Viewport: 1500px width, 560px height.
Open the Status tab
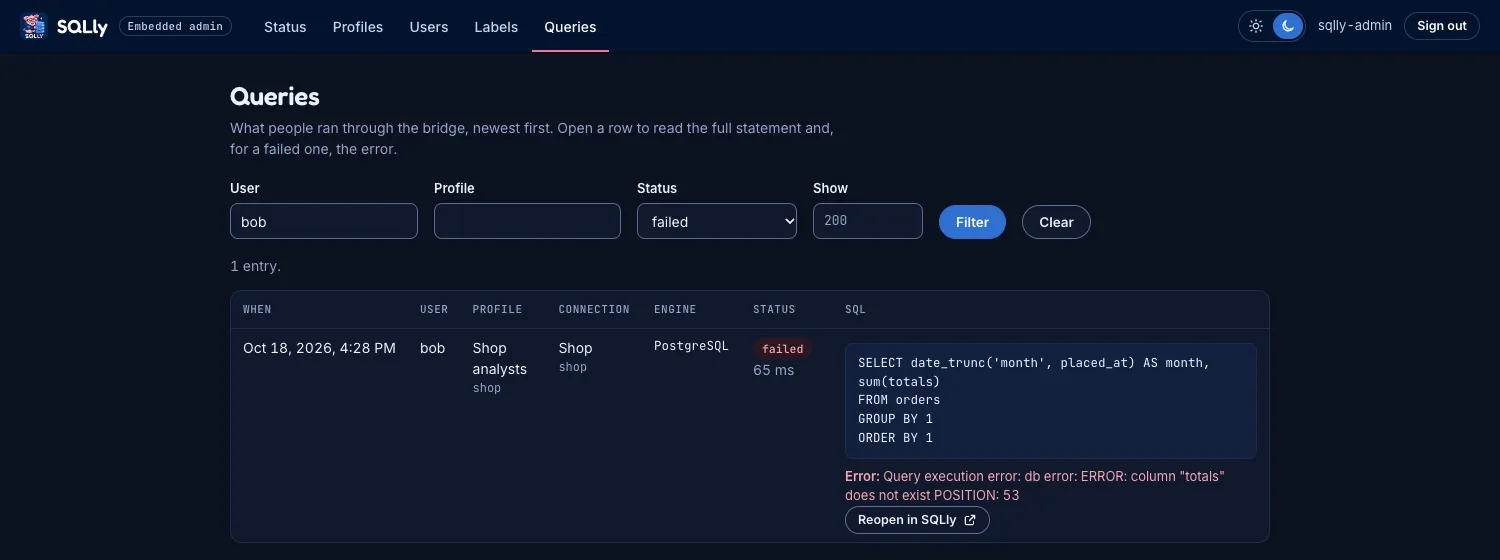(x=285, y=27)
